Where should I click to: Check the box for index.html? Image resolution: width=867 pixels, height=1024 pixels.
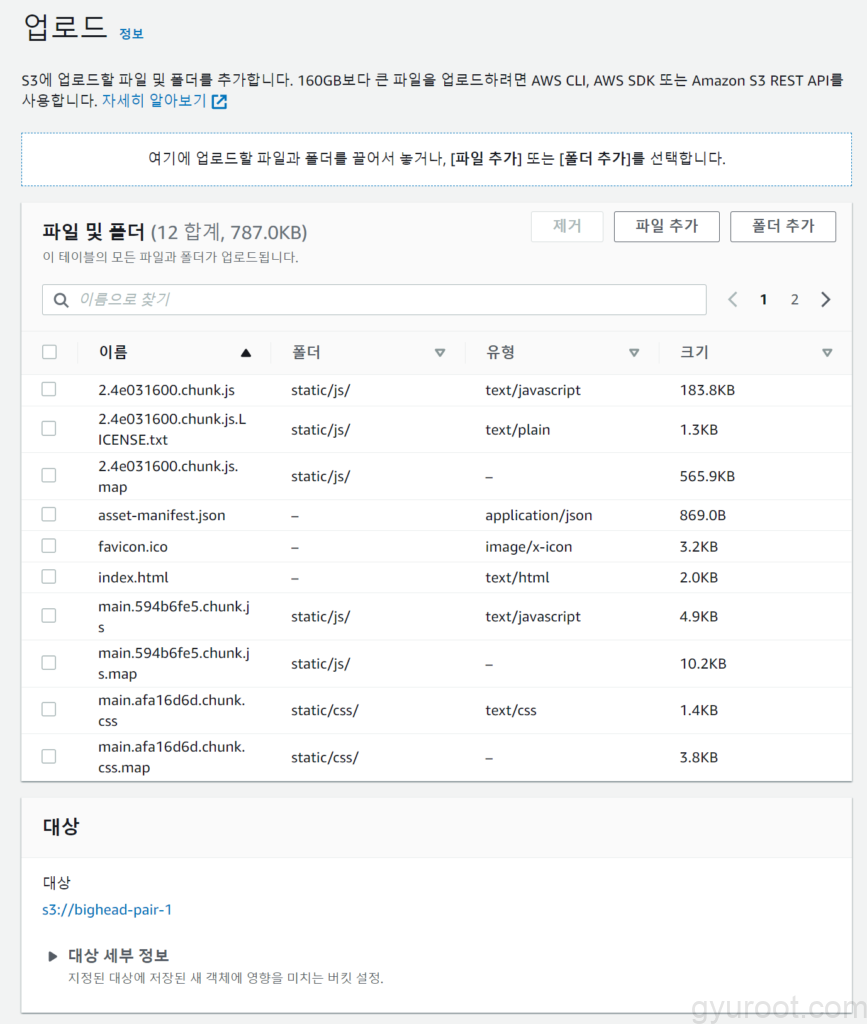click(x=49, y=577)
